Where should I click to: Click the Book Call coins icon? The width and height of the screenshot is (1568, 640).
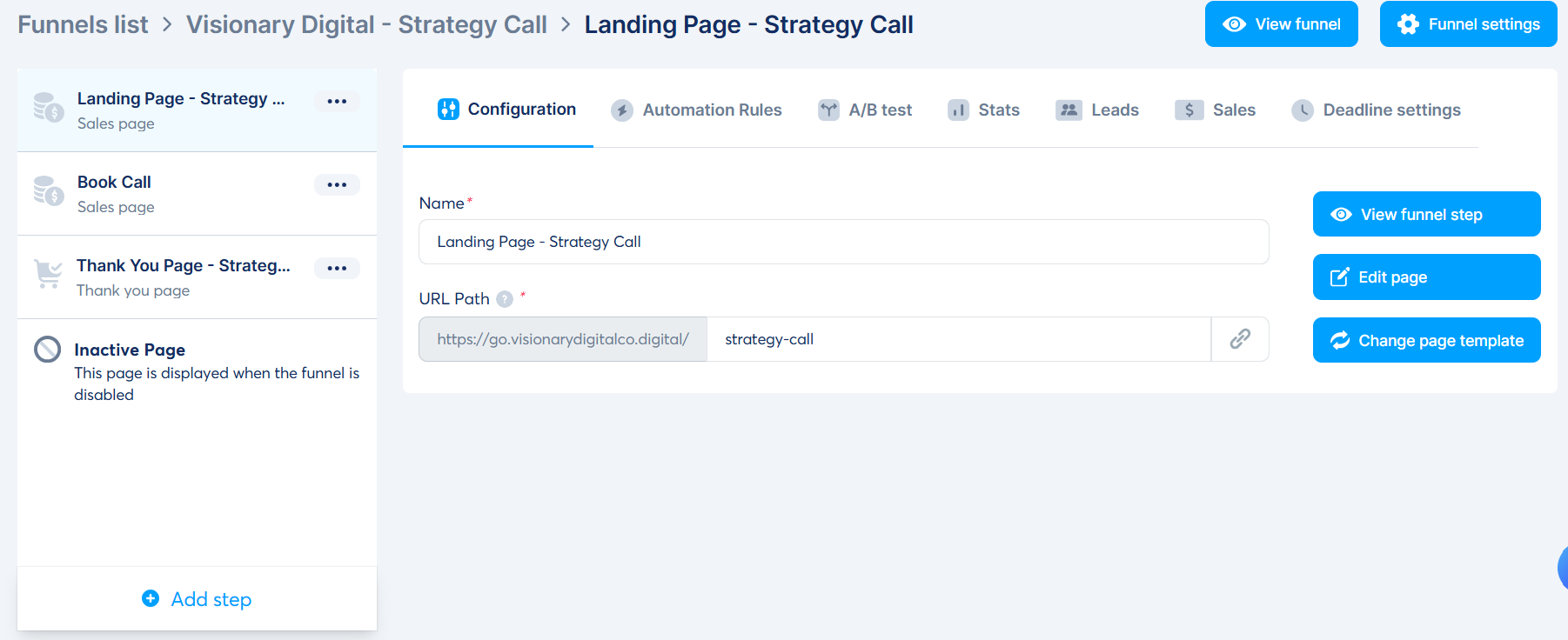click(x=48, y=190)
